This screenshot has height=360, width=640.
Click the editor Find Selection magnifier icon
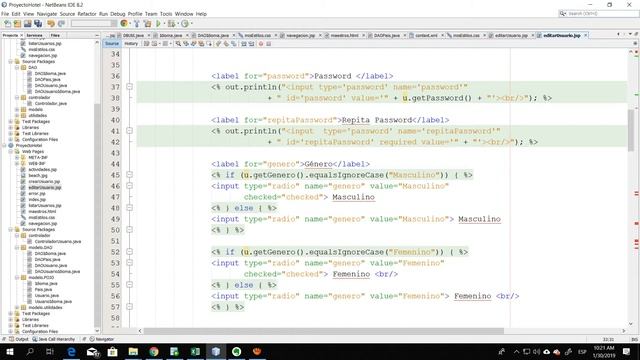click(x=178, y=44)
